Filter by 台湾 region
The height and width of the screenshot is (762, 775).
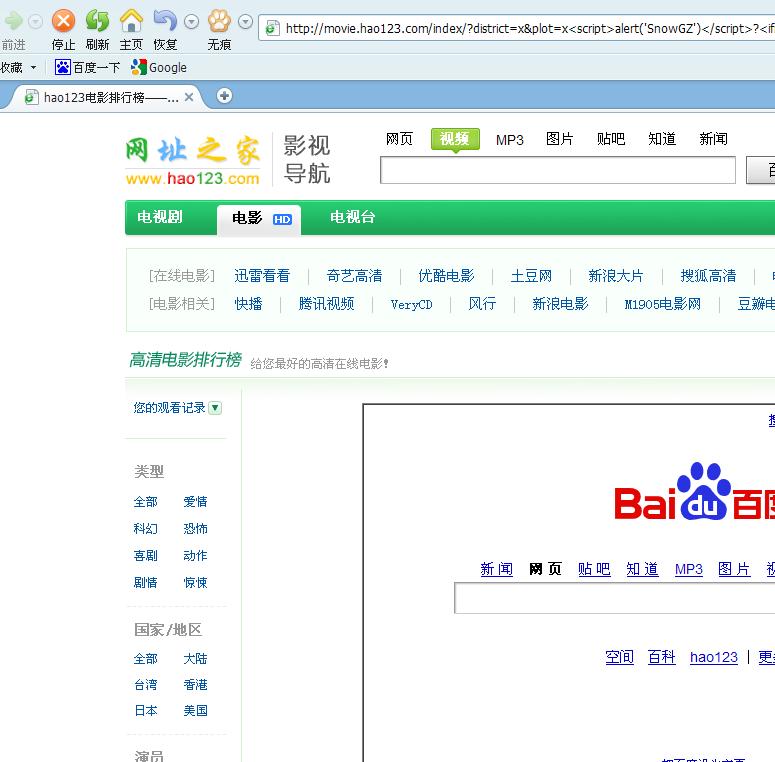(145, 684)
